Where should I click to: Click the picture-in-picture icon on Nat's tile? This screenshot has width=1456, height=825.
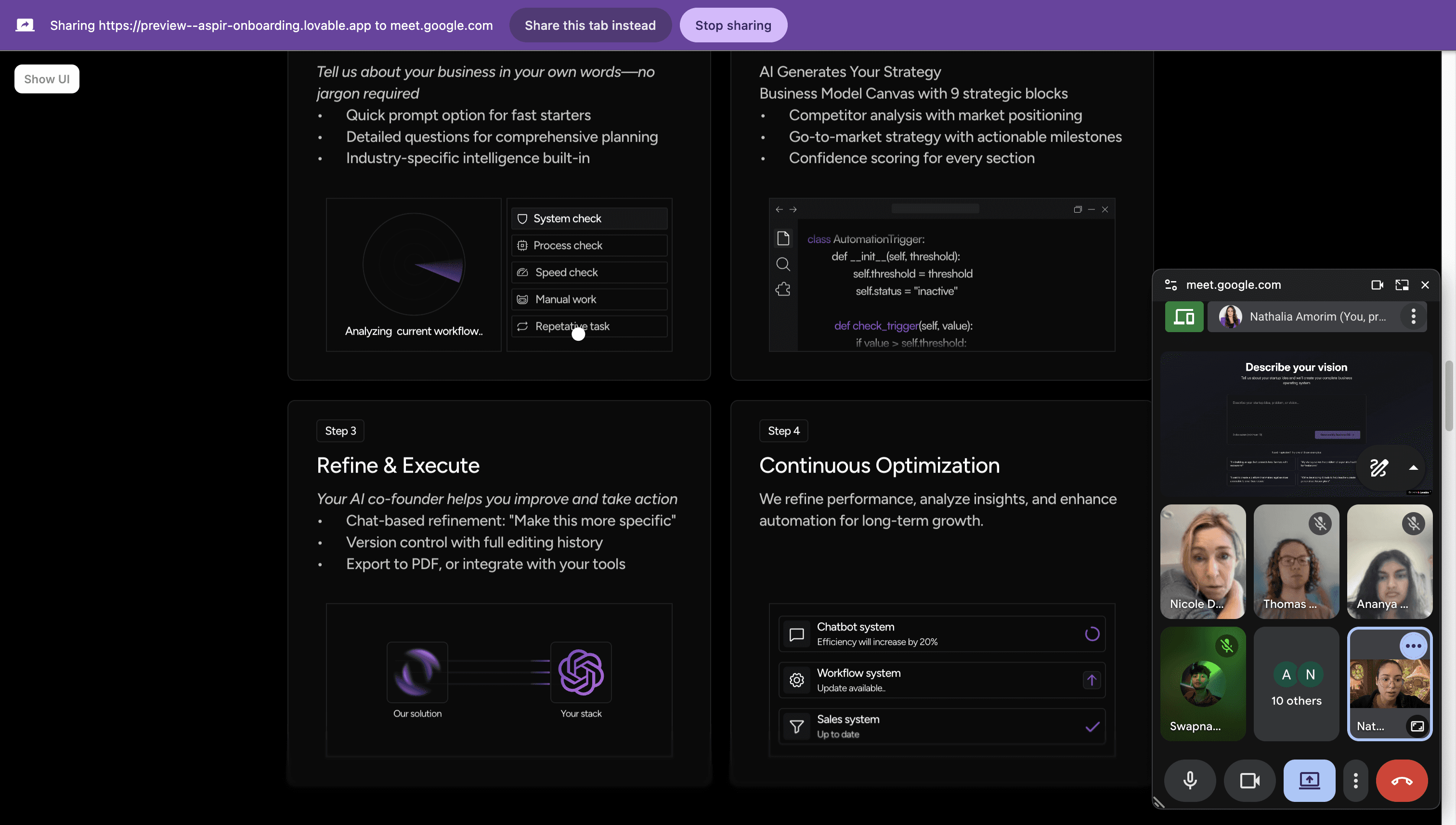(1417, 726)
